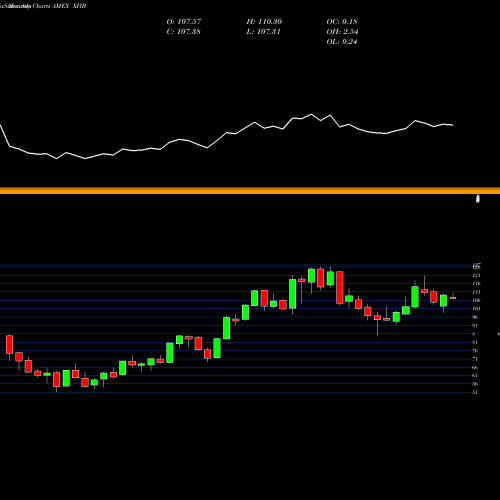Click the latest small red candlestick near 107

click(x=453, y=298)
